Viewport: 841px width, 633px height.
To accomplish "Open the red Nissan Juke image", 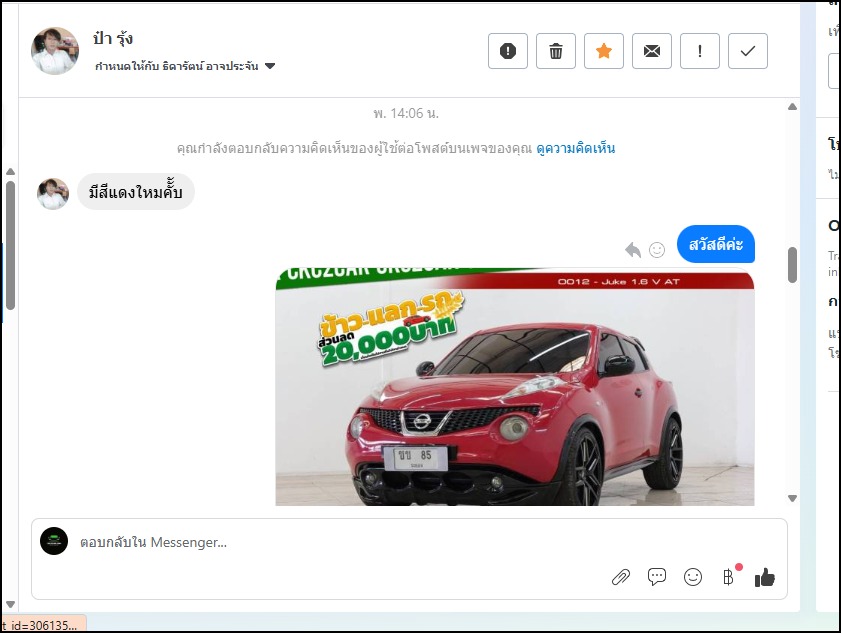I will pos(515,387).
